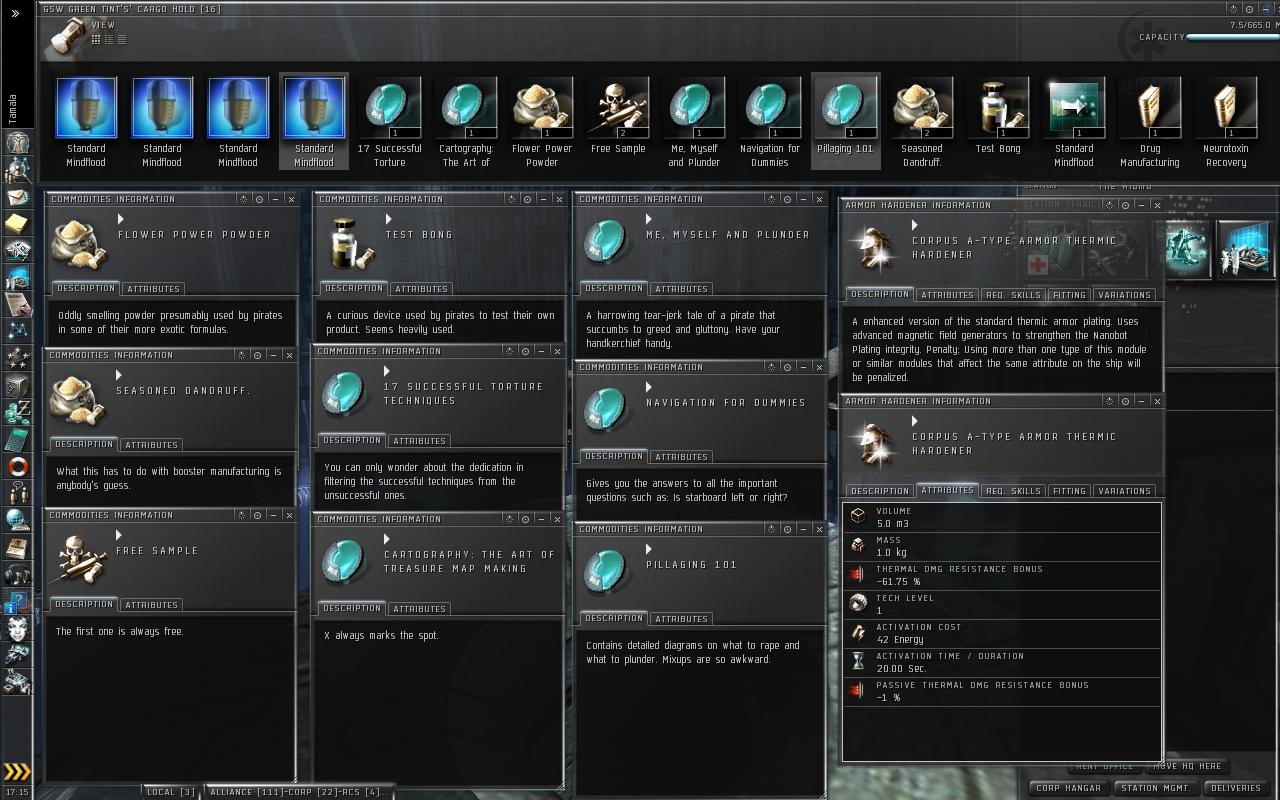Open the yellow notepad icon
The image size is (1280, 800).
17,223
